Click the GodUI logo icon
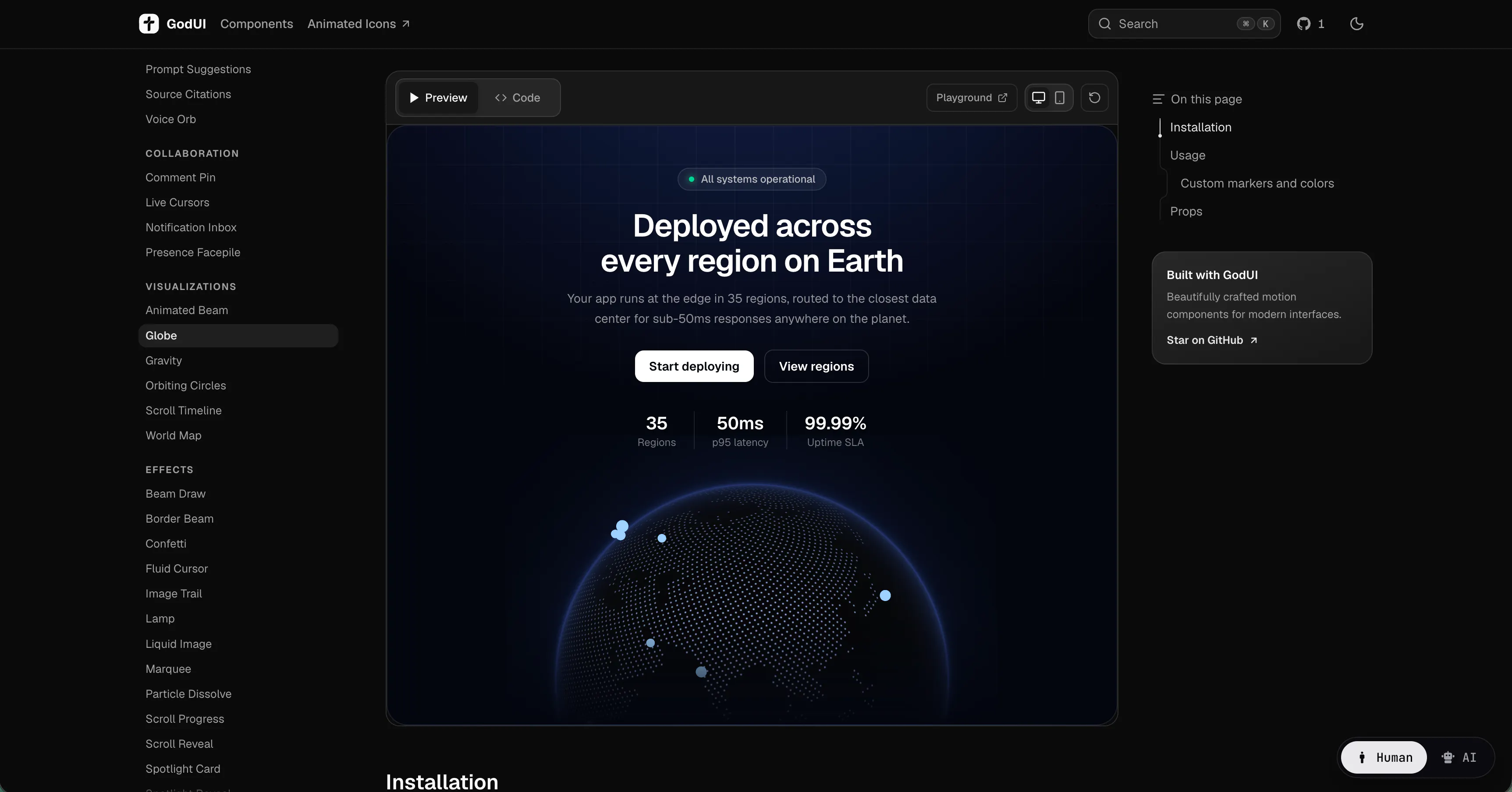The height and width of the screenshot is (792, 1512). 149,24
